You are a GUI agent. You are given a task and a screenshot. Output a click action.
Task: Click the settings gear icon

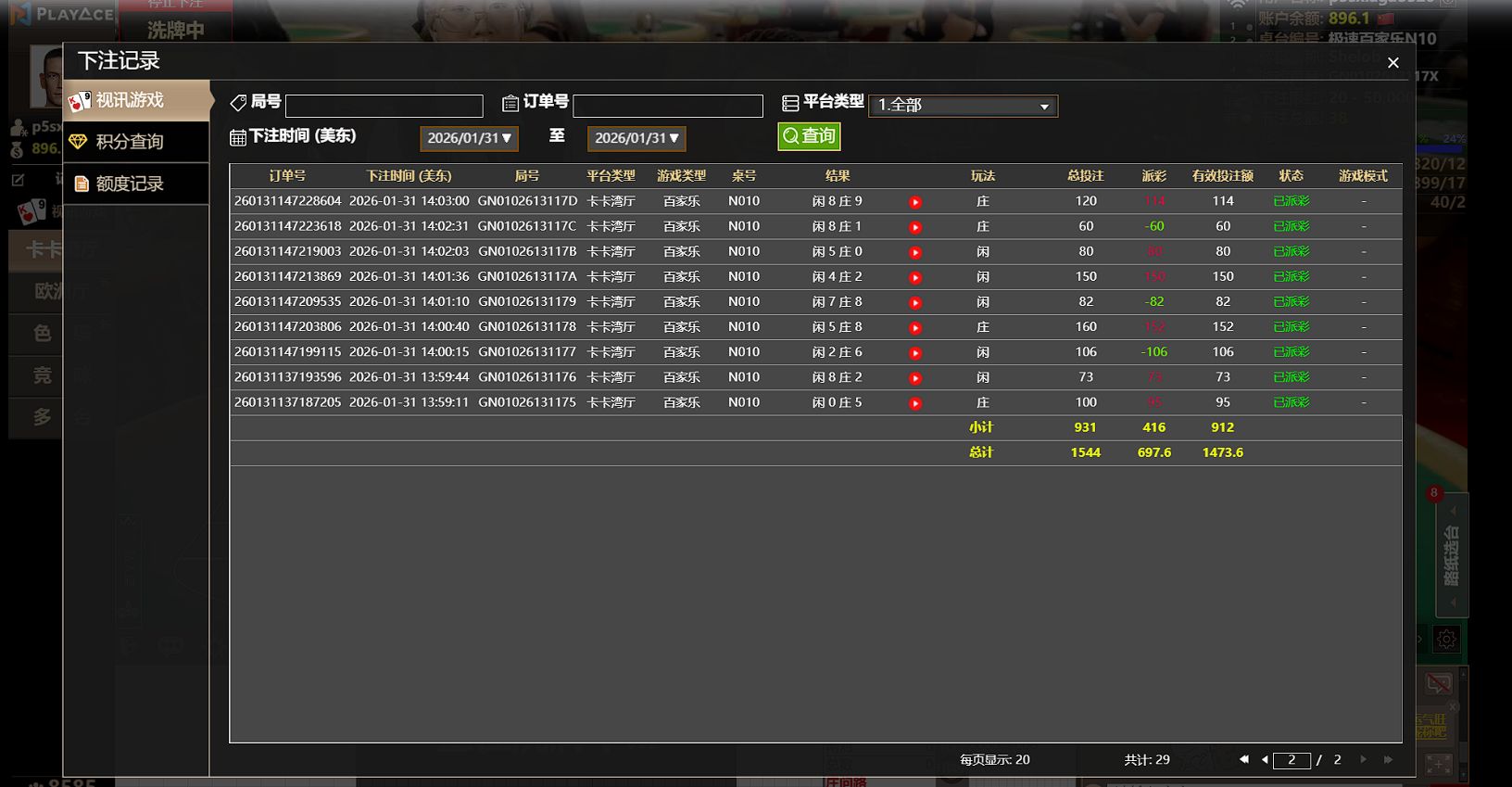click(1446, 639)
